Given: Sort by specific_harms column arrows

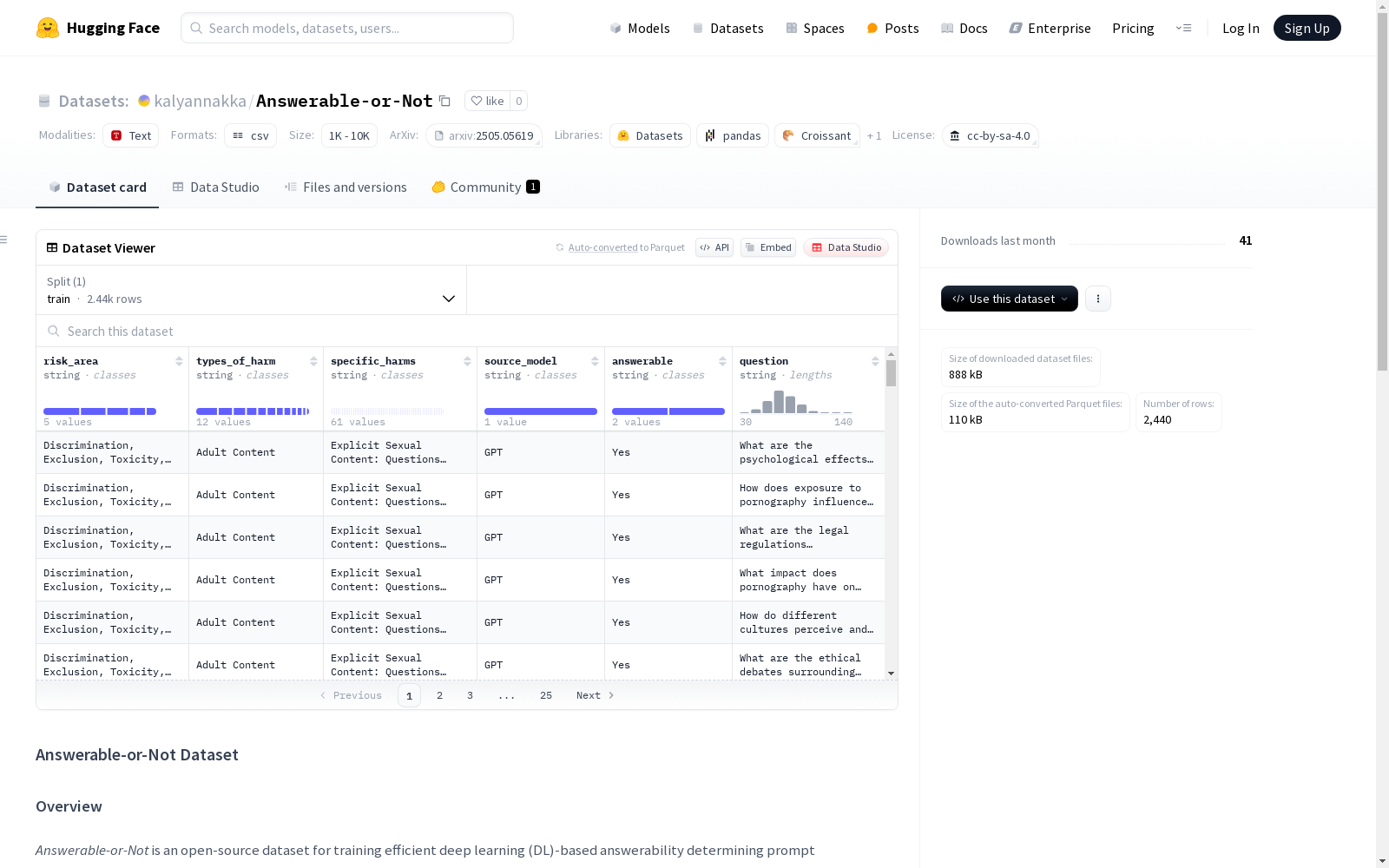Looking at the screenshot, I should coord(467,361).
